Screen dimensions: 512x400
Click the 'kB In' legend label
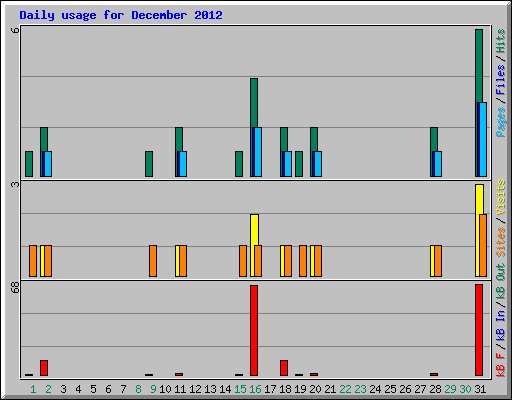(501, 325)
